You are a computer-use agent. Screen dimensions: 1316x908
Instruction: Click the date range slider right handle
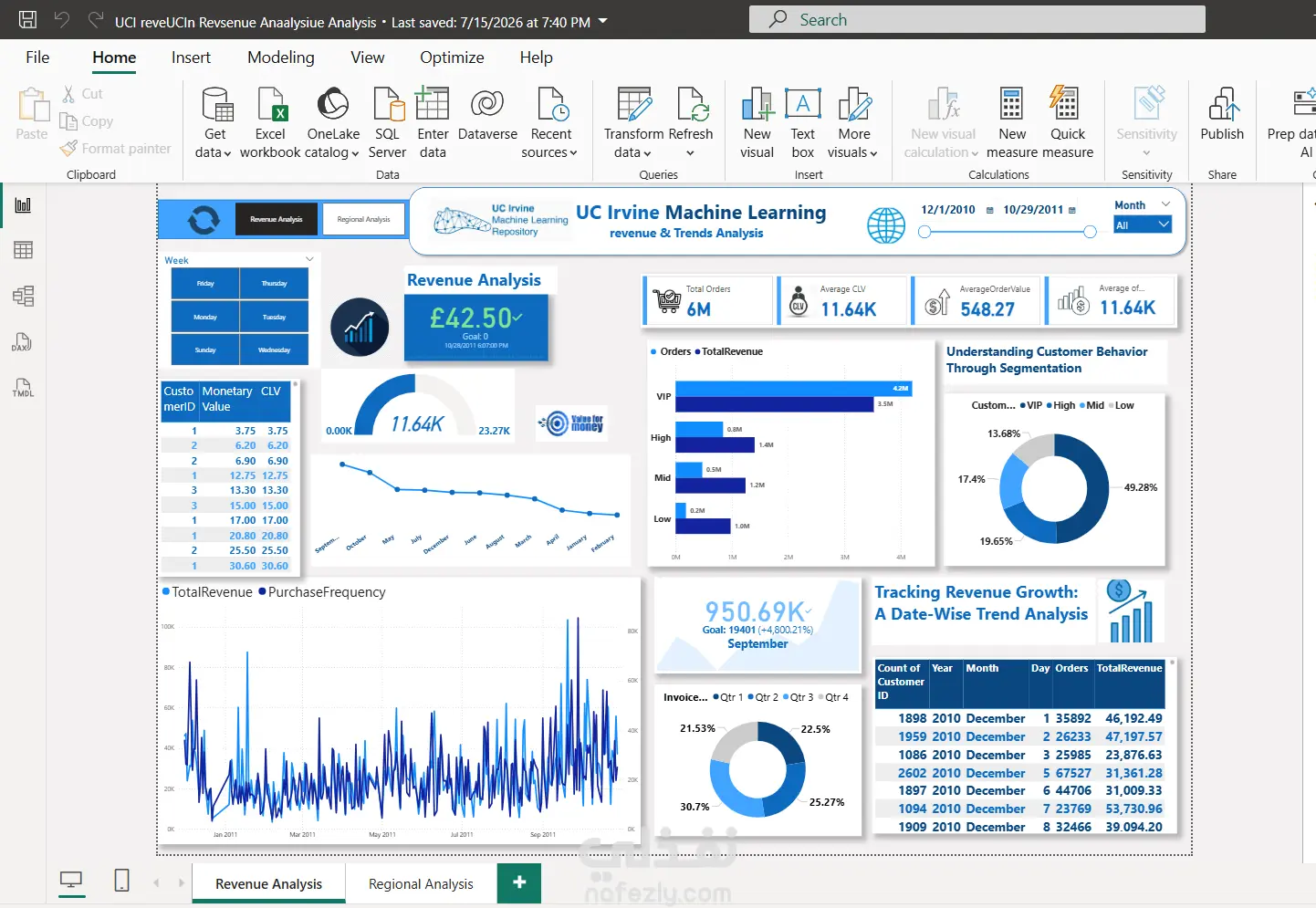[1090, 233]
